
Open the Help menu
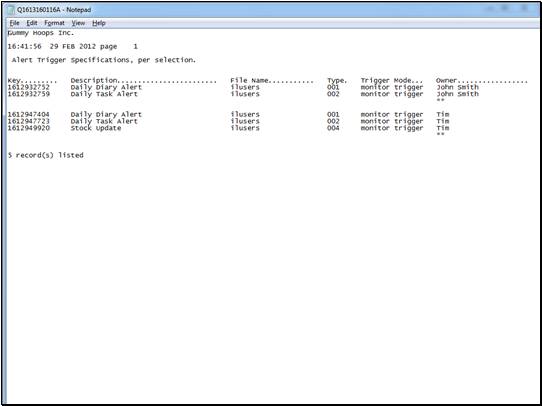pyautogui.click(x=99, y=23)
